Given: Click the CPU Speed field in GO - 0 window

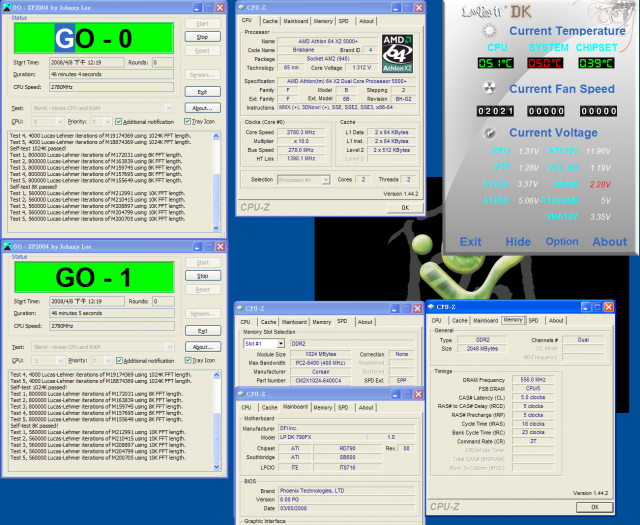Looking at the screenshot, I should 111,87.
